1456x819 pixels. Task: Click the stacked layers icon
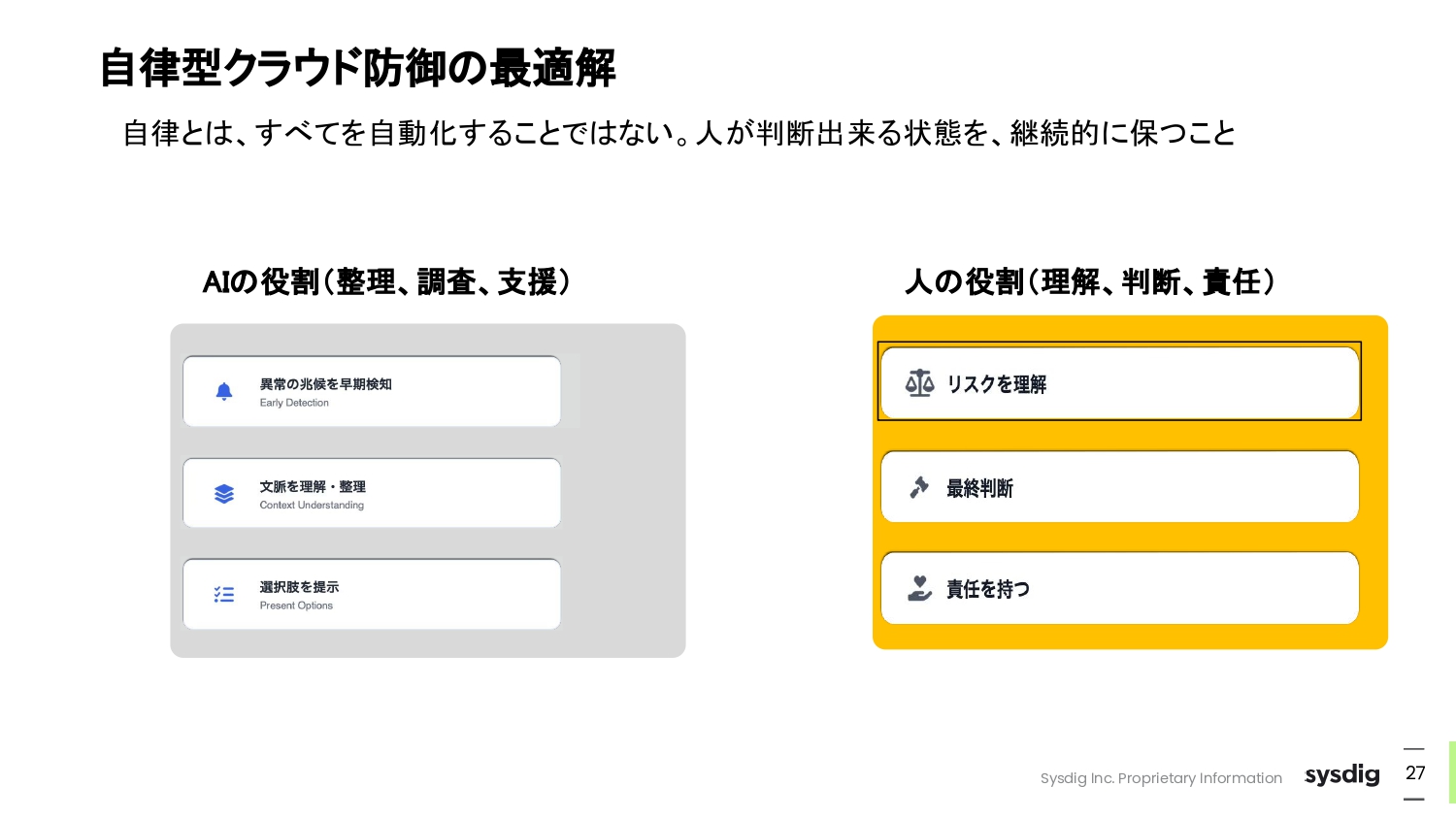[224, 494]
